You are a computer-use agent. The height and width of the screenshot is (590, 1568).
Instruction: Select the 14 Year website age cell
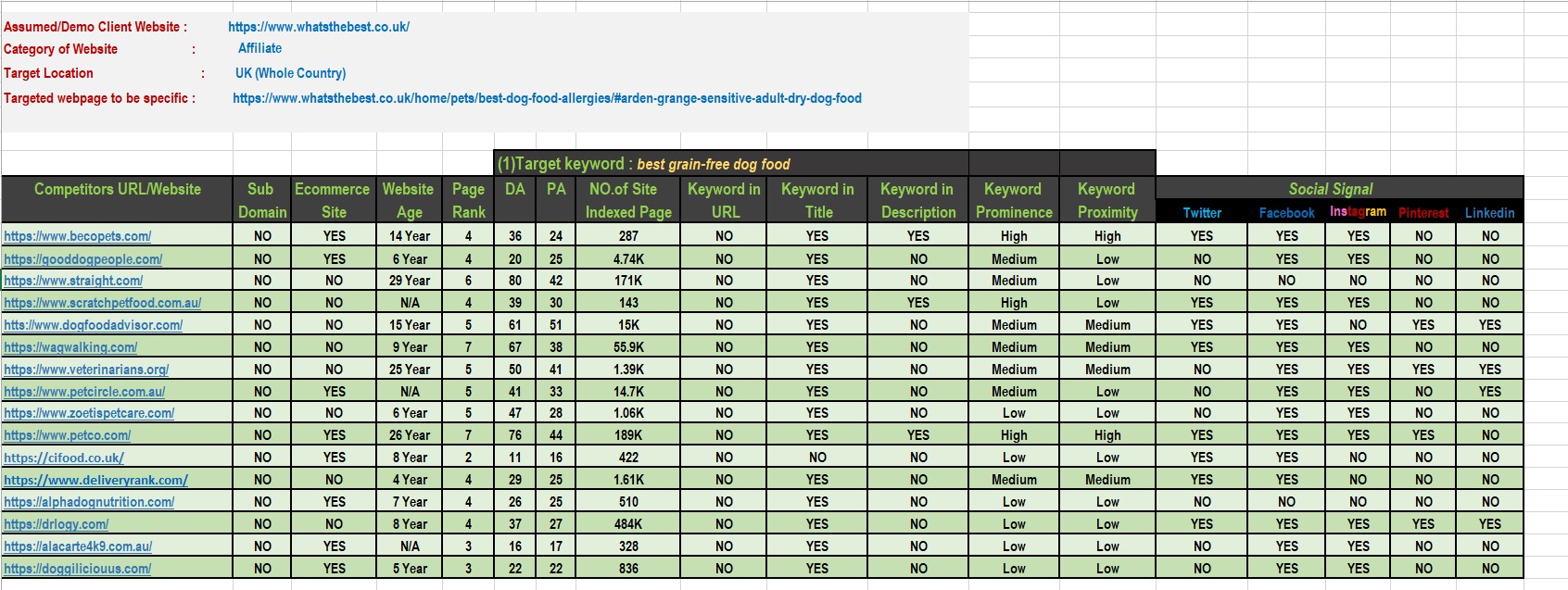point(409,236)
